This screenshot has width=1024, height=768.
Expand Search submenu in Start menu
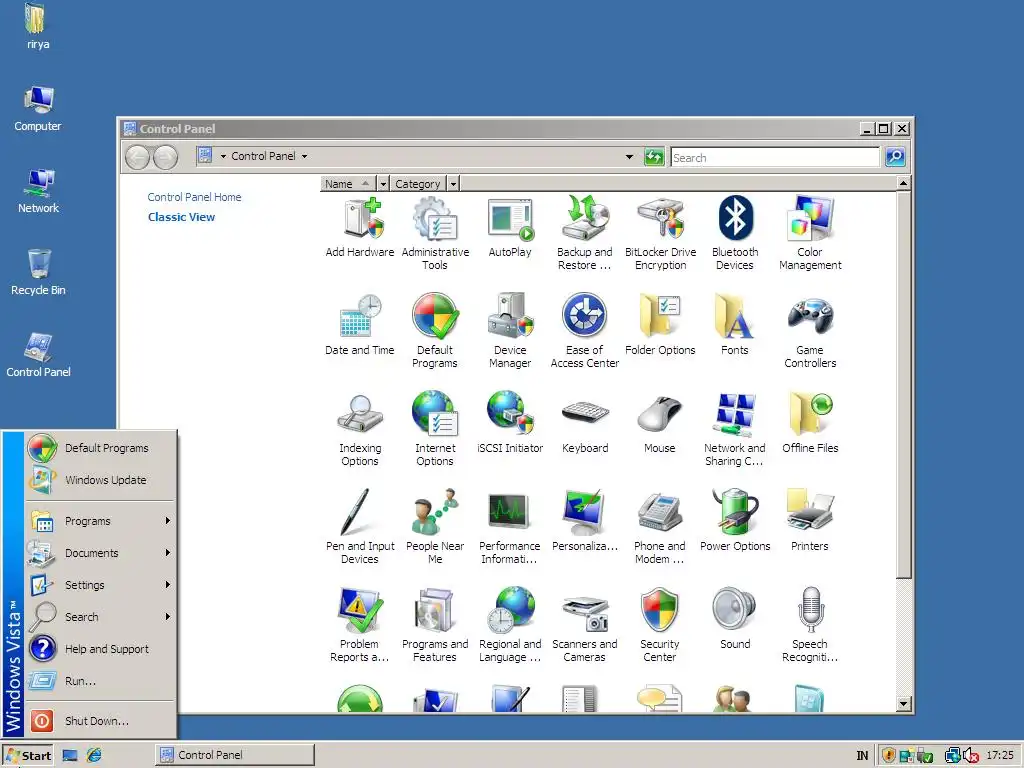(x=101, y=617)
